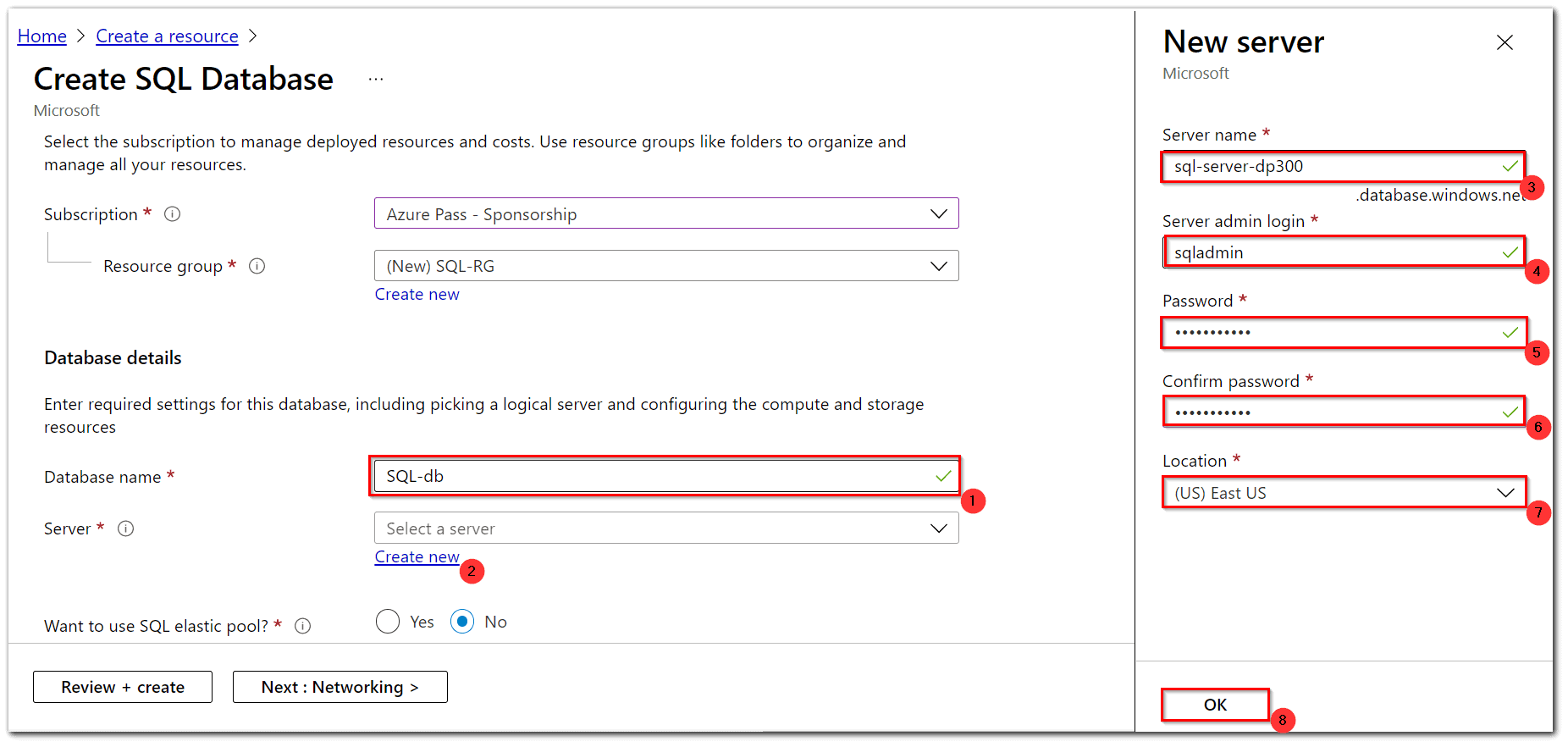The image size is (1568, 747).
Task: Confirm new server with OK button
Action: coord(1215,705)
